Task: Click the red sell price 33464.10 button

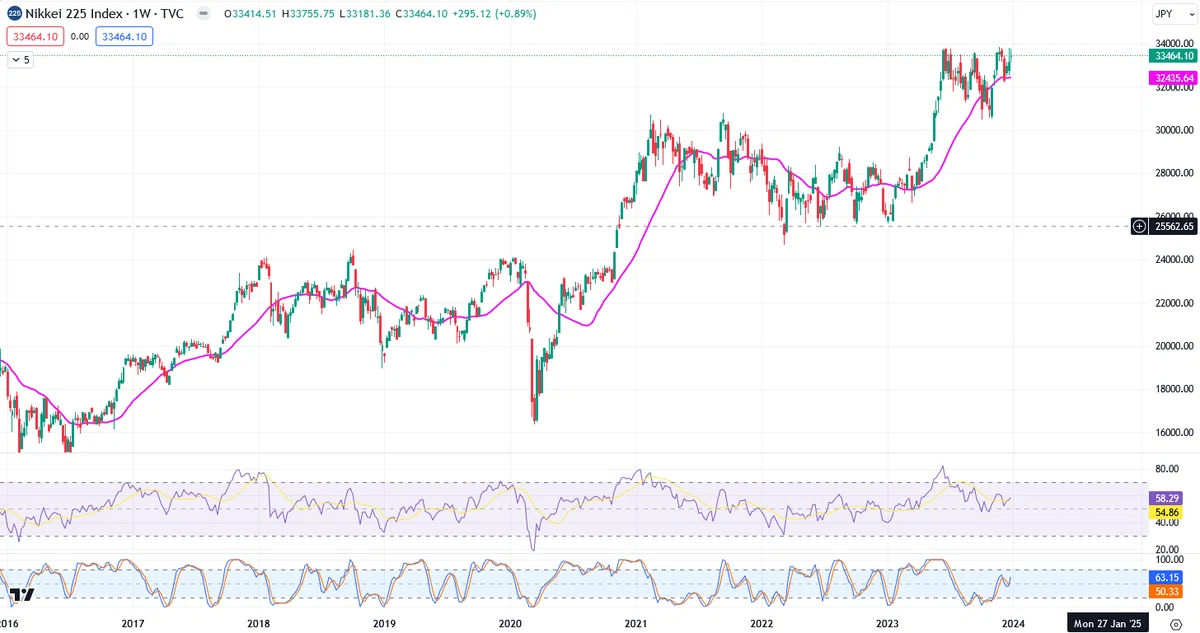Action: [x=35, y=36]
